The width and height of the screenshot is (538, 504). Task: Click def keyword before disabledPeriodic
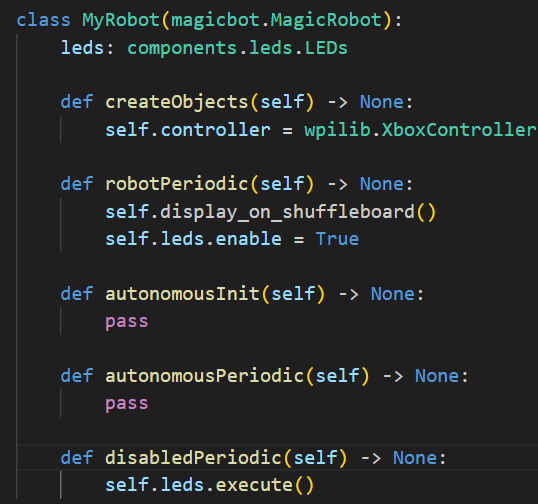(77, 458)
